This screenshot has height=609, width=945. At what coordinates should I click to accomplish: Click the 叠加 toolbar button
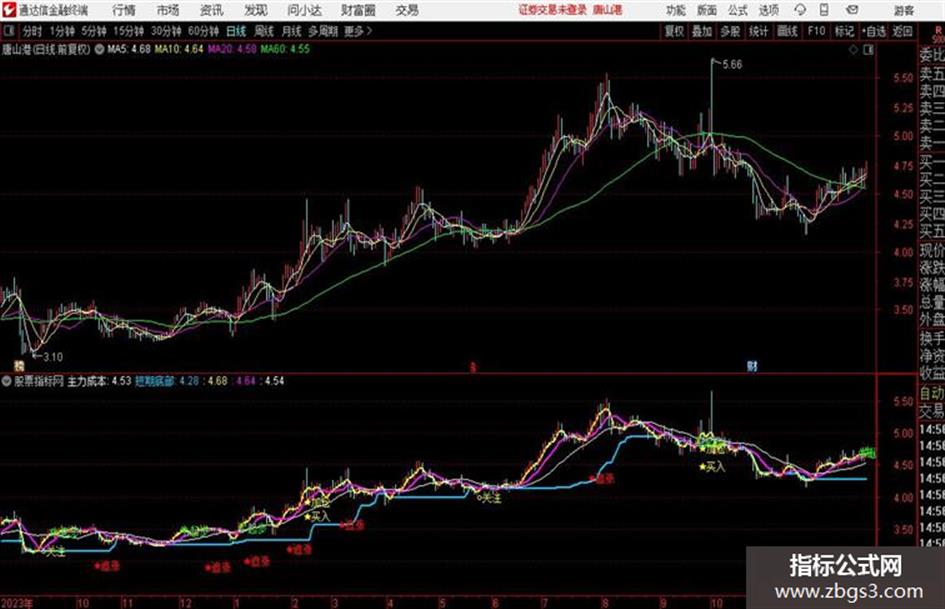click(702, 31)
